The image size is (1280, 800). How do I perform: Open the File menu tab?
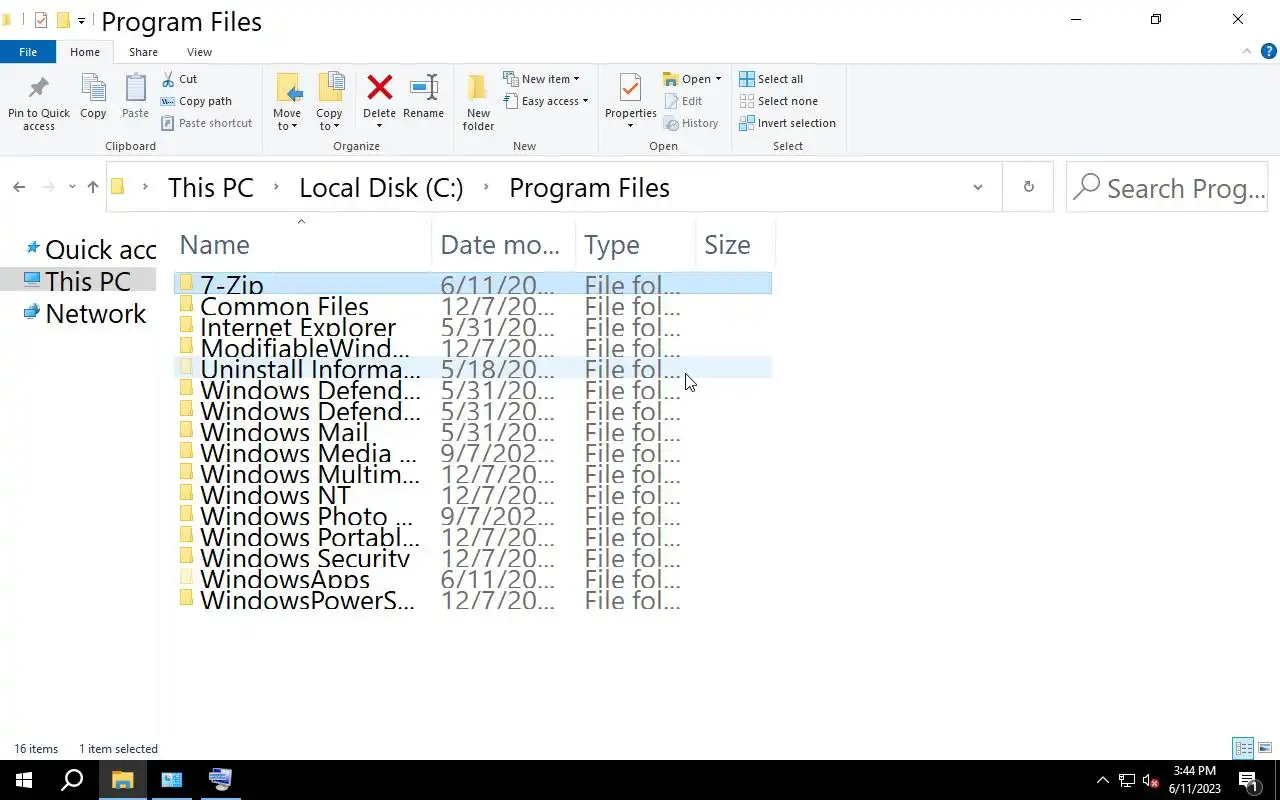click(x=28, y=52)
